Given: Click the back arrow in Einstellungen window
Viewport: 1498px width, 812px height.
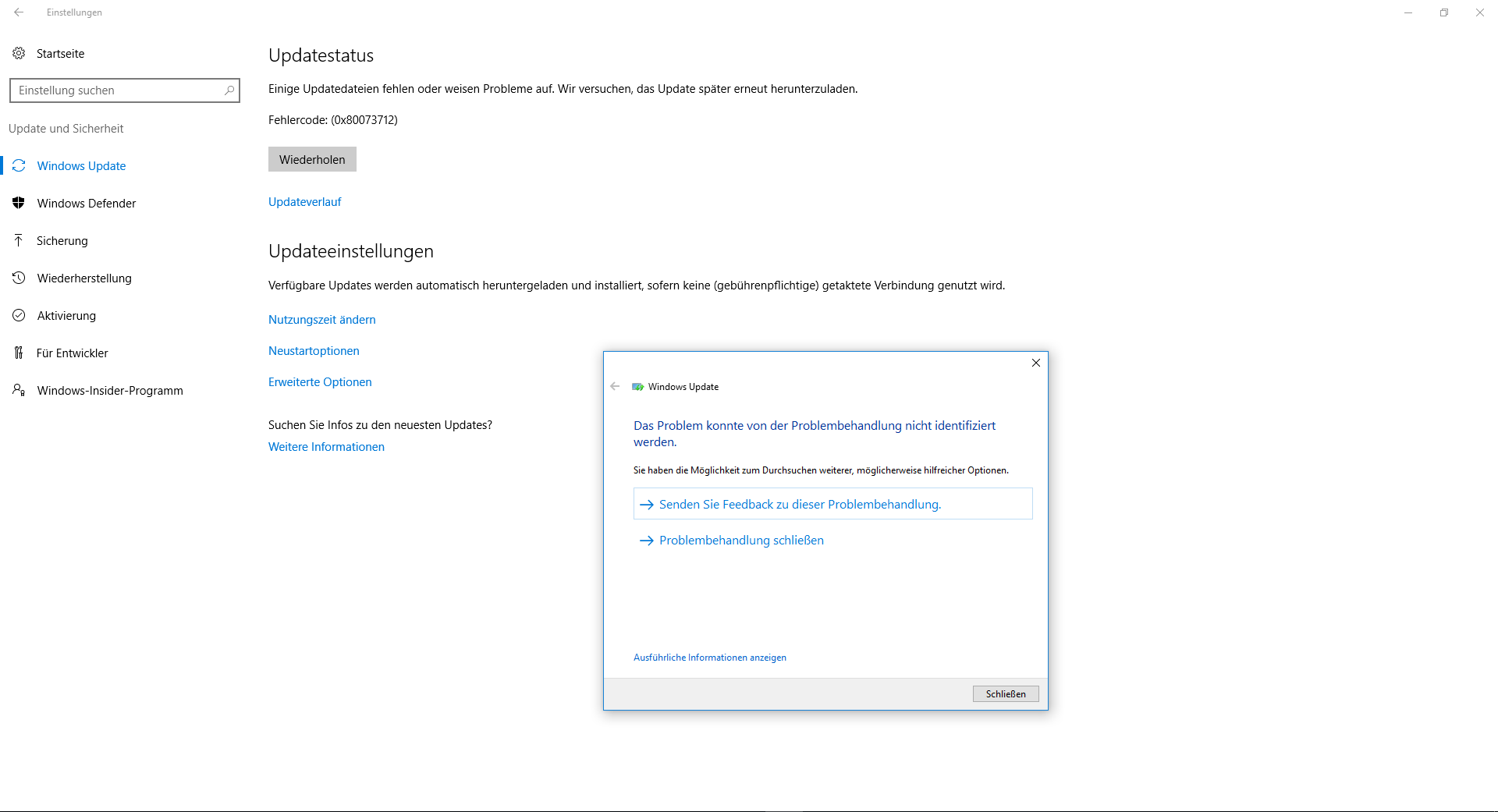Looking at the screenshot, I should coord(19,12).
